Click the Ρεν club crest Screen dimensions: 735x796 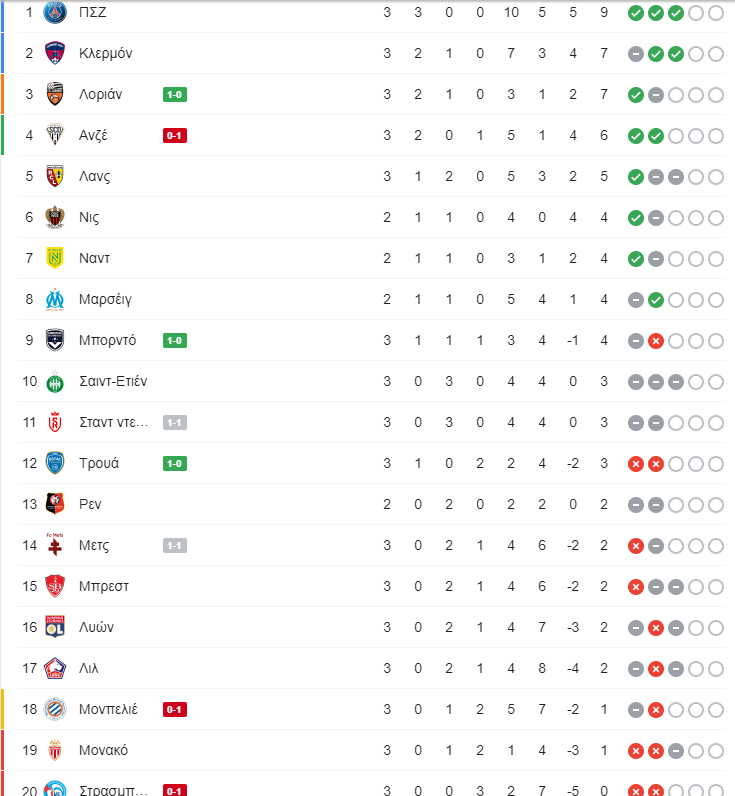(x=55, y=504)
